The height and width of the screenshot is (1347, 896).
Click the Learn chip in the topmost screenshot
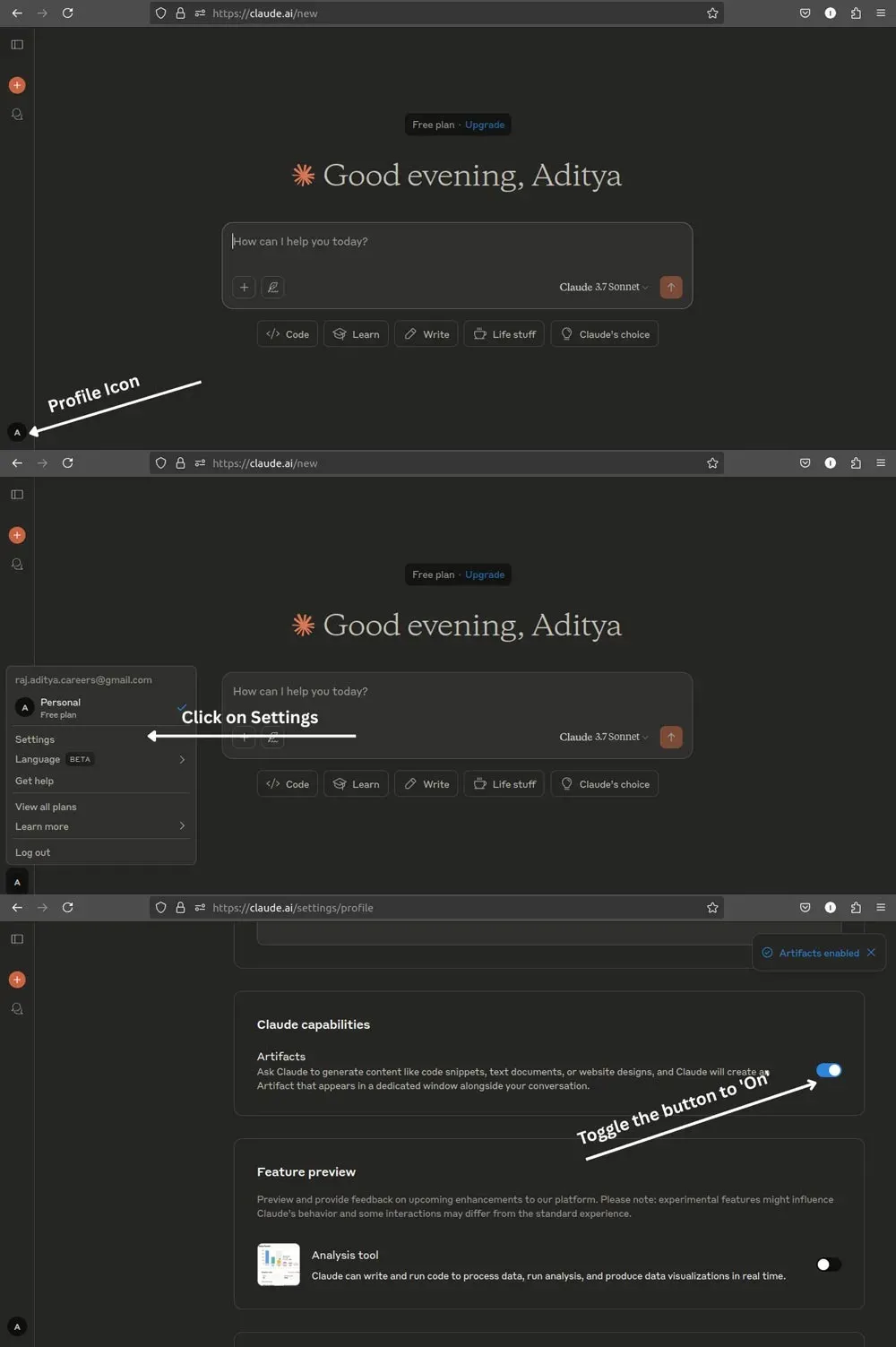(356, 334)
